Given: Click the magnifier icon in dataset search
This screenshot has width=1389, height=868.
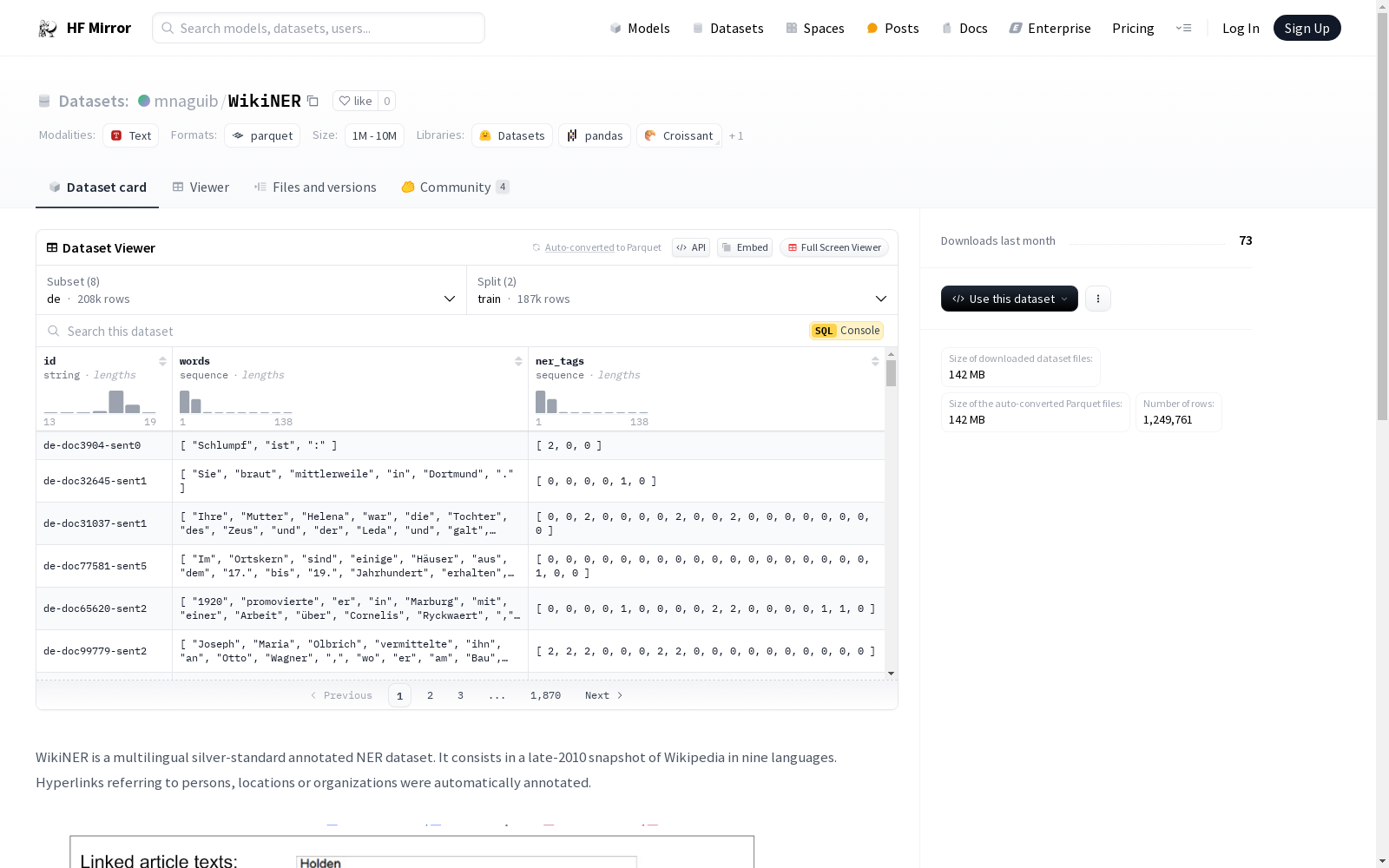Looking at the screenshot, I should click(x=54, y=331).
